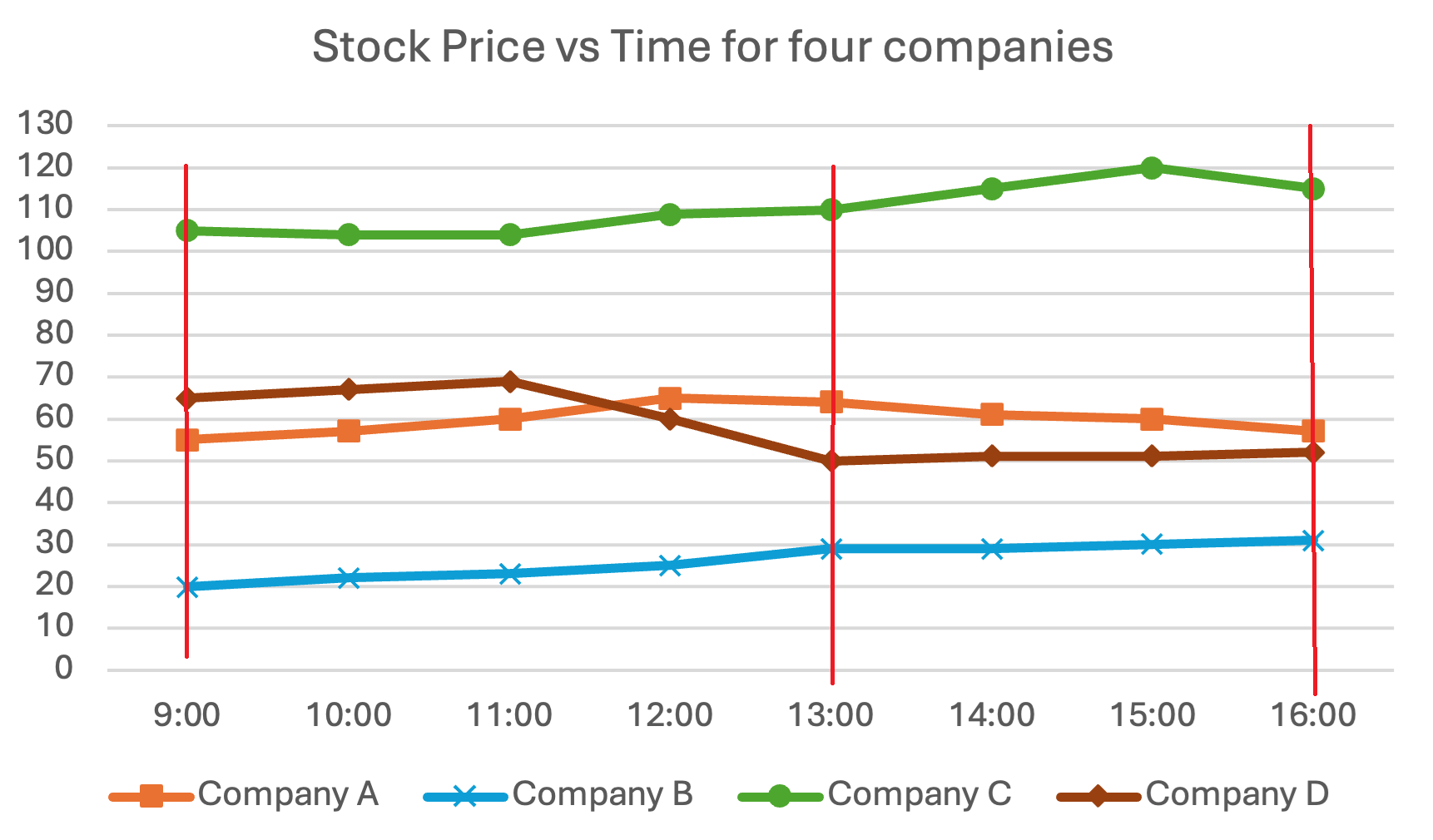Select Company B's cross marker at 10:00
The width and height of the screenshot is (1433, 840).
[349, 578]
